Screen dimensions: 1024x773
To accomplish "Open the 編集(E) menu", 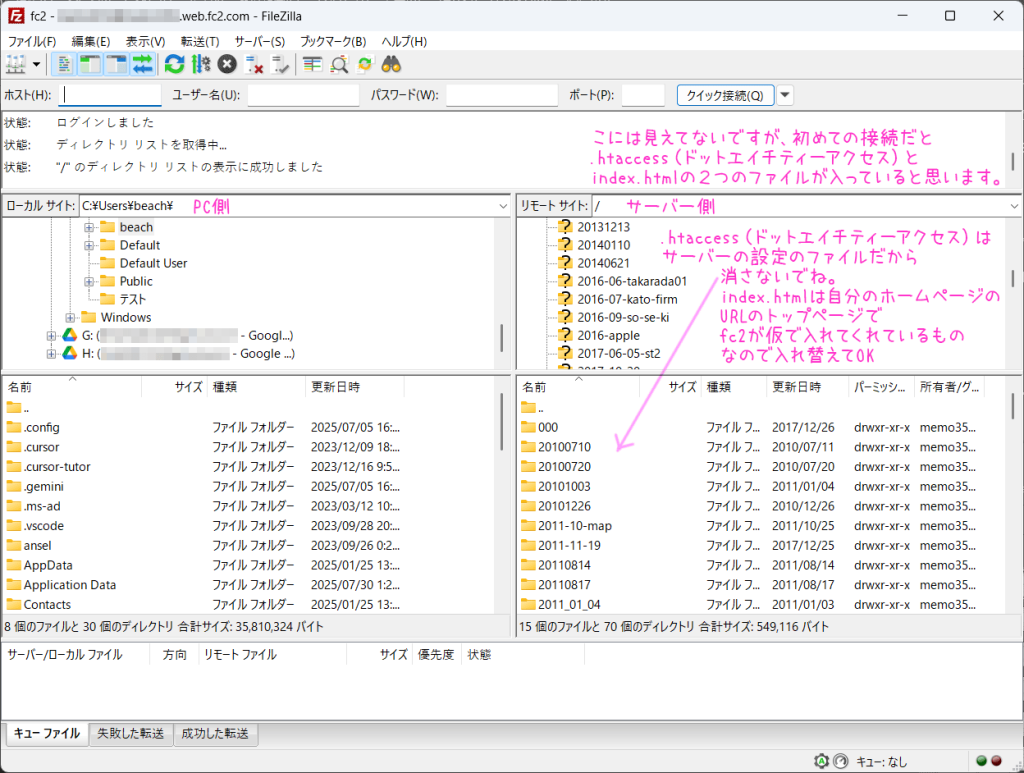I will coord(91,41).
